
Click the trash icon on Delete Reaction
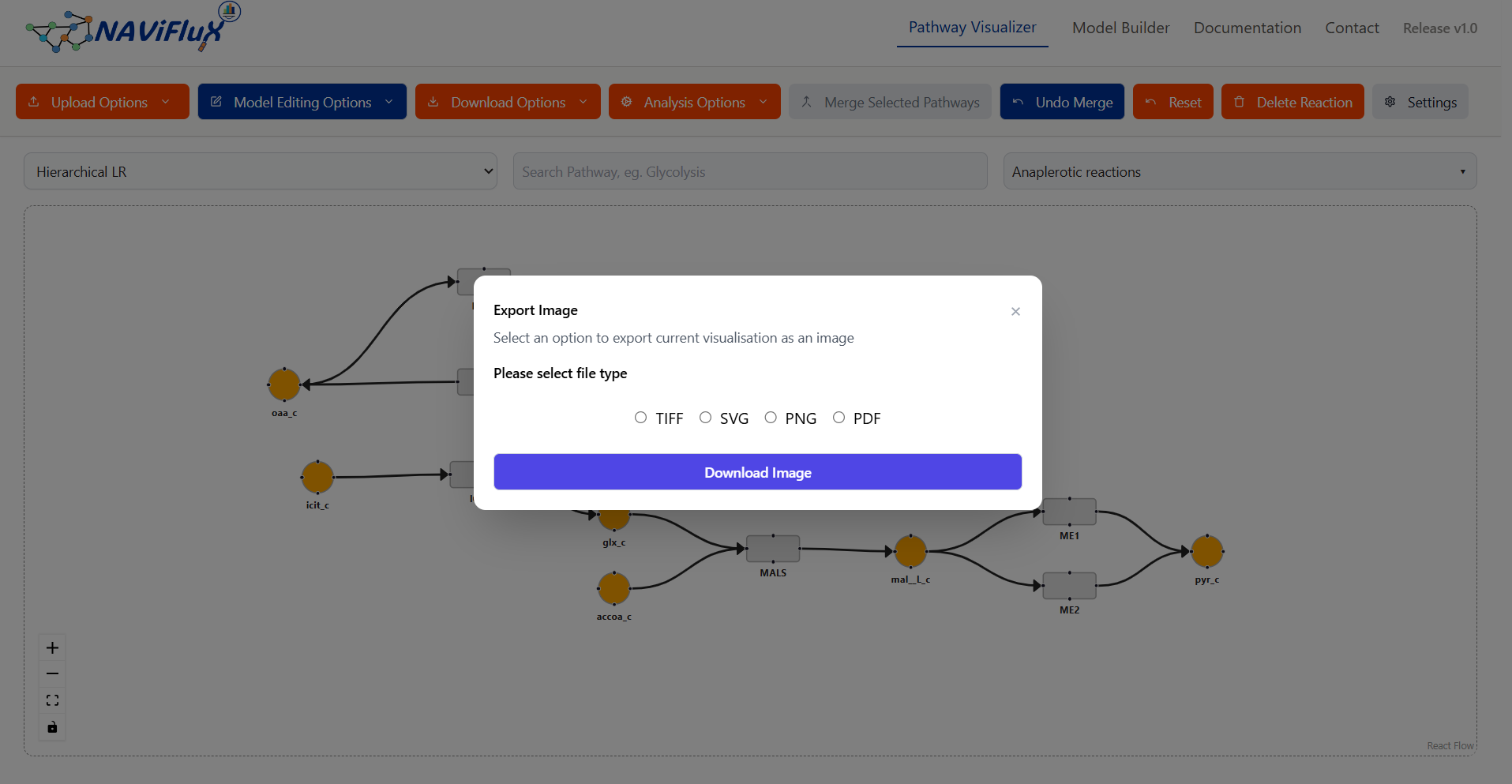1240,102
